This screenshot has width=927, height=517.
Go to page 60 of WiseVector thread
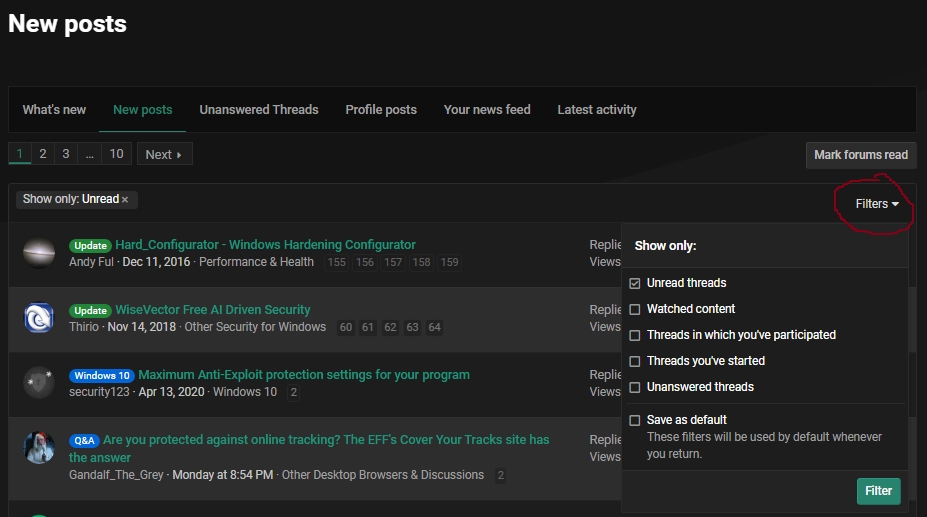[x=346, y=327]
